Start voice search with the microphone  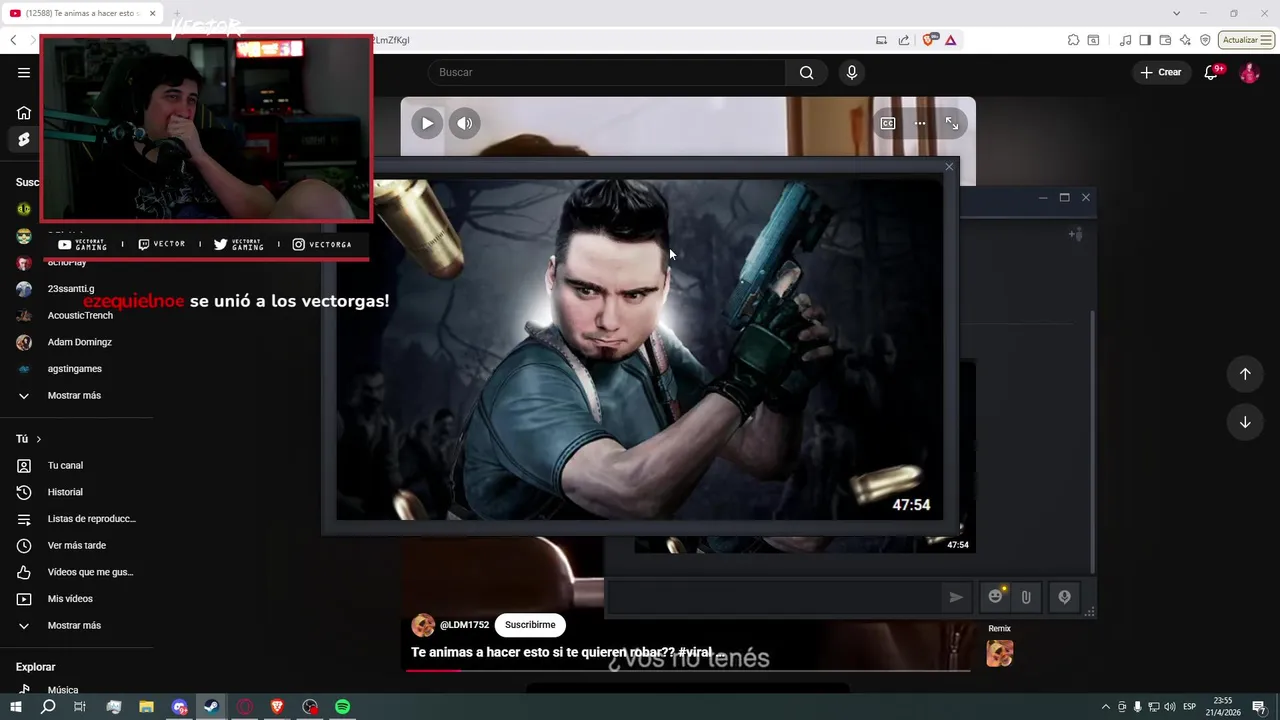852,72
